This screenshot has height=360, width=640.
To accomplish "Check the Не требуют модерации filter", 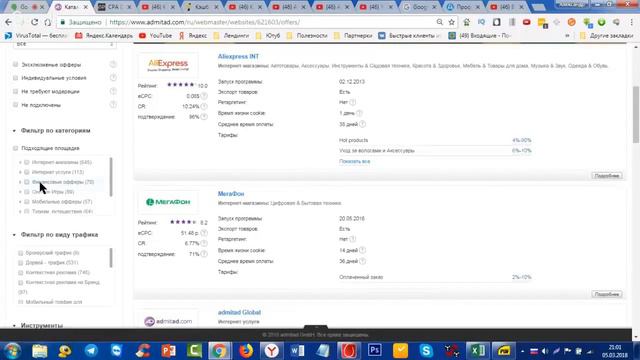I will coord(16,91).
